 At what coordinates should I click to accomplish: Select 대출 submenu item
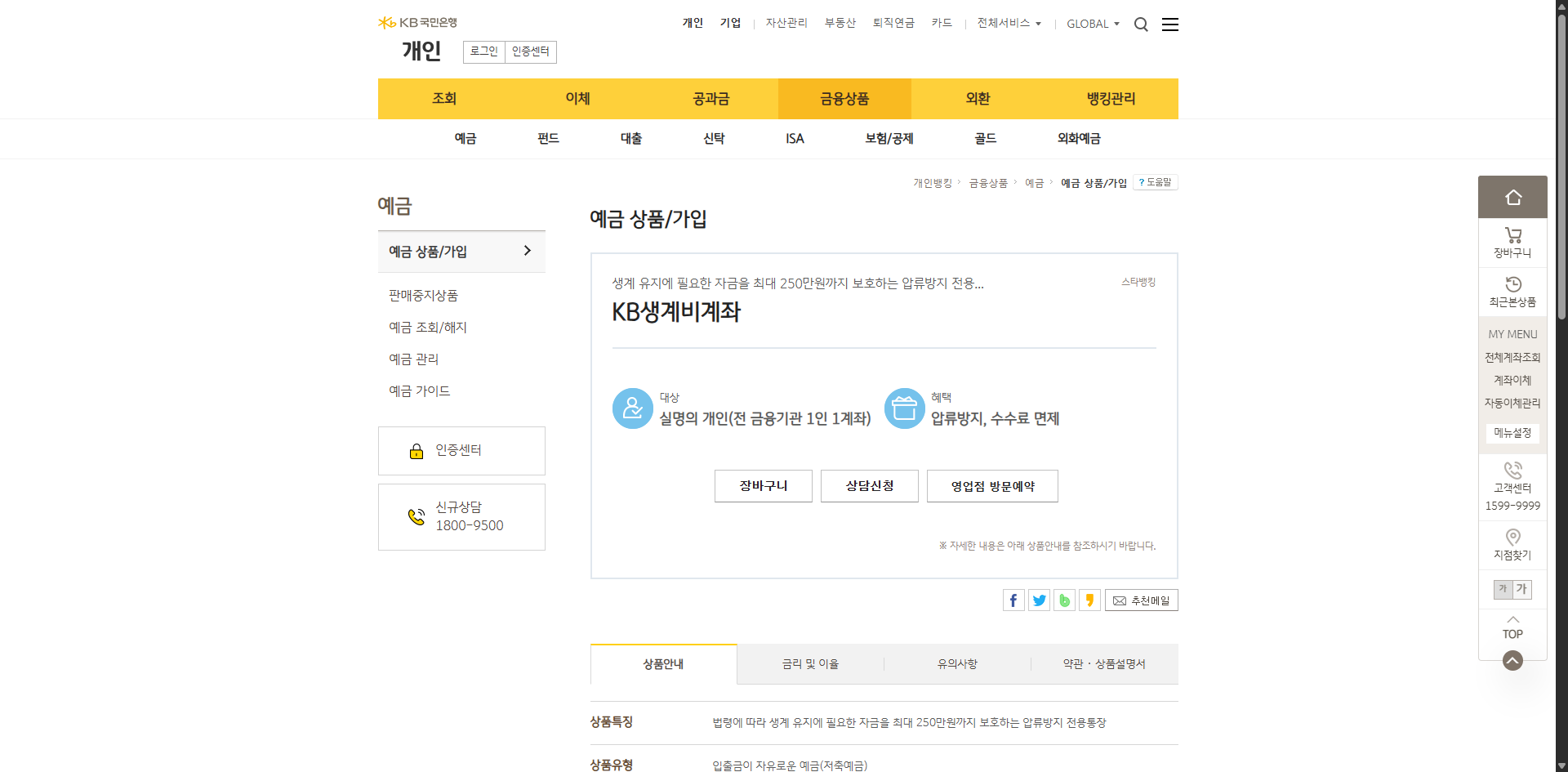631,139
